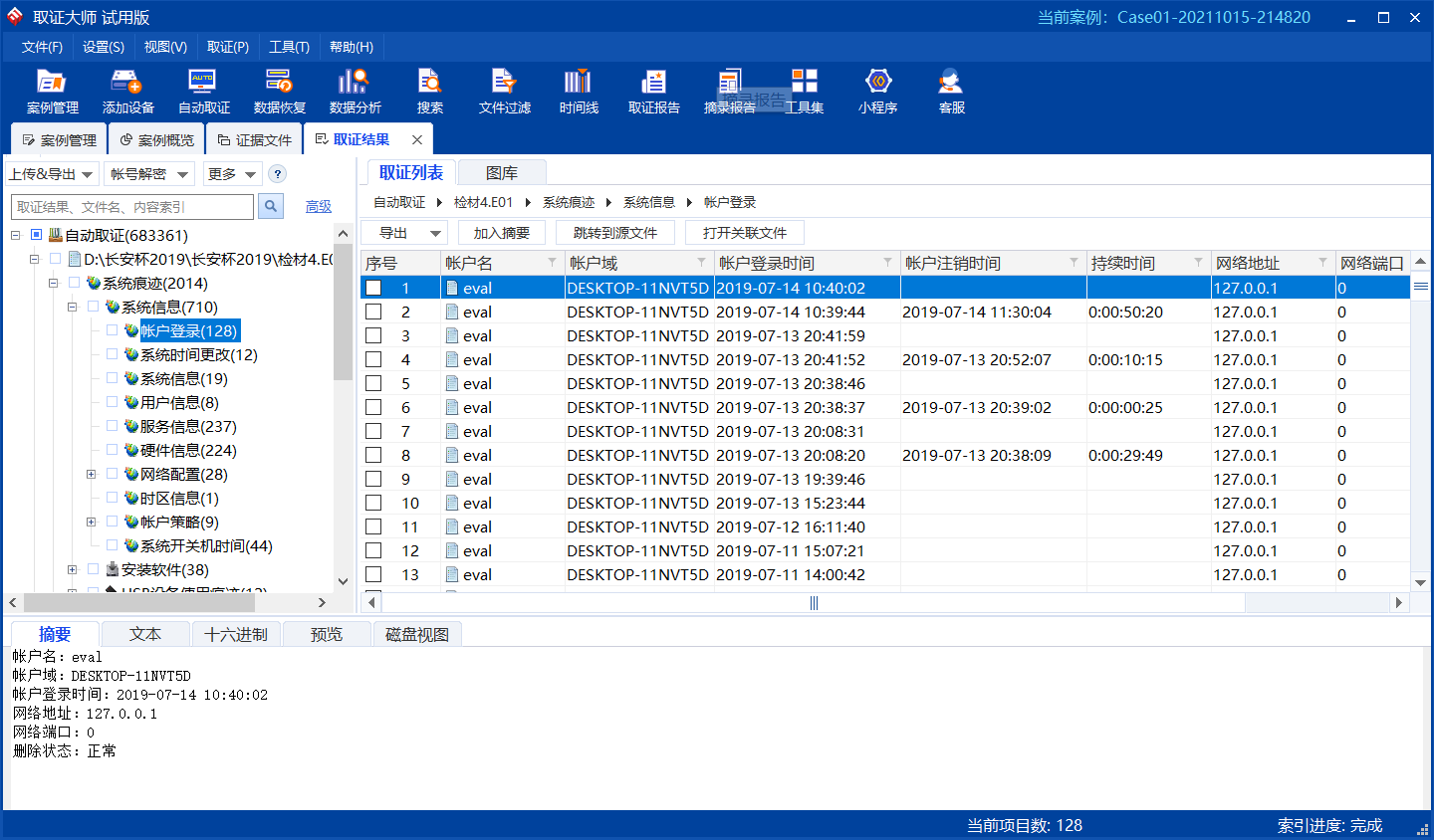
Task: Expand the 安装软件(38) tree node
Action: tap(72, 570)
